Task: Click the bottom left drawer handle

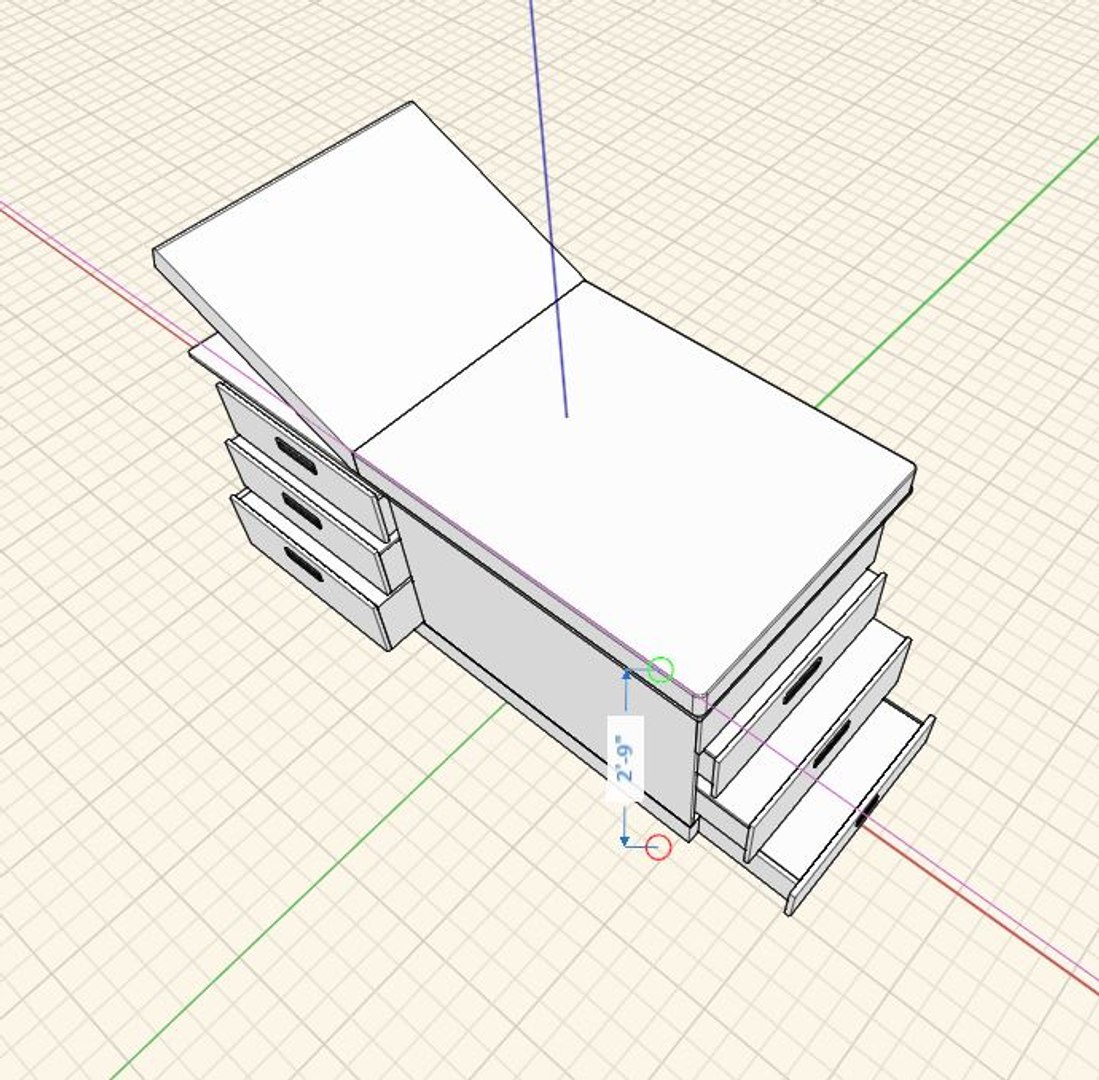Action: click(x=304, y=564)
